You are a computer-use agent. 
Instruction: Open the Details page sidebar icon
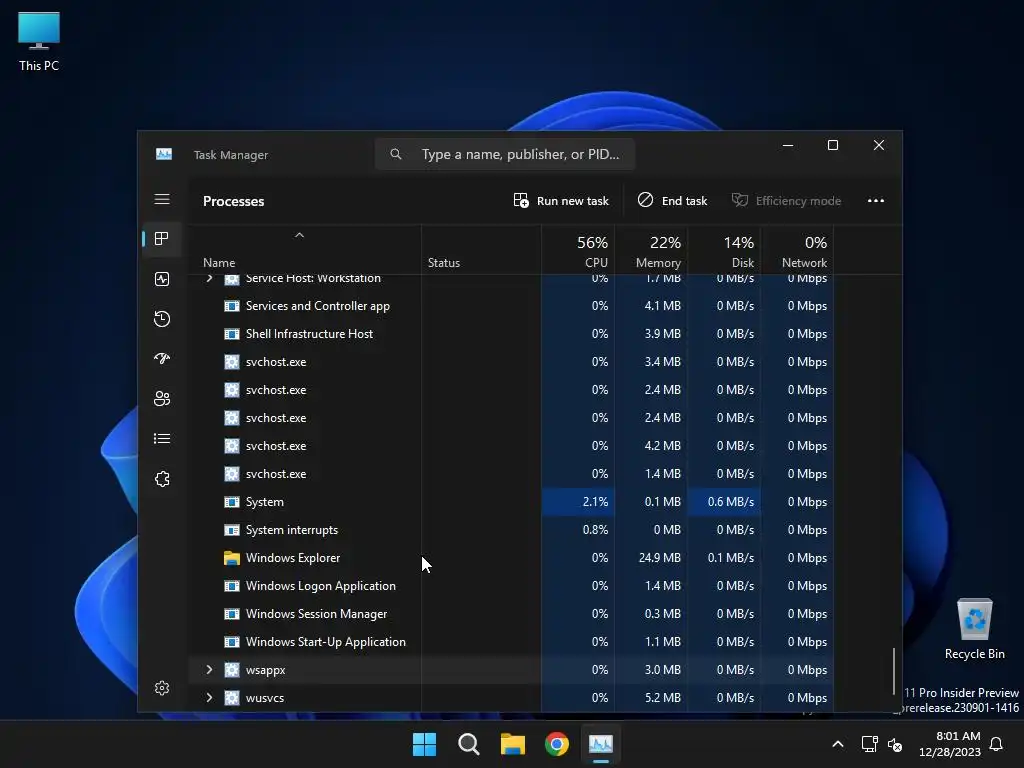pyautogui.click(x=162, y=439)
